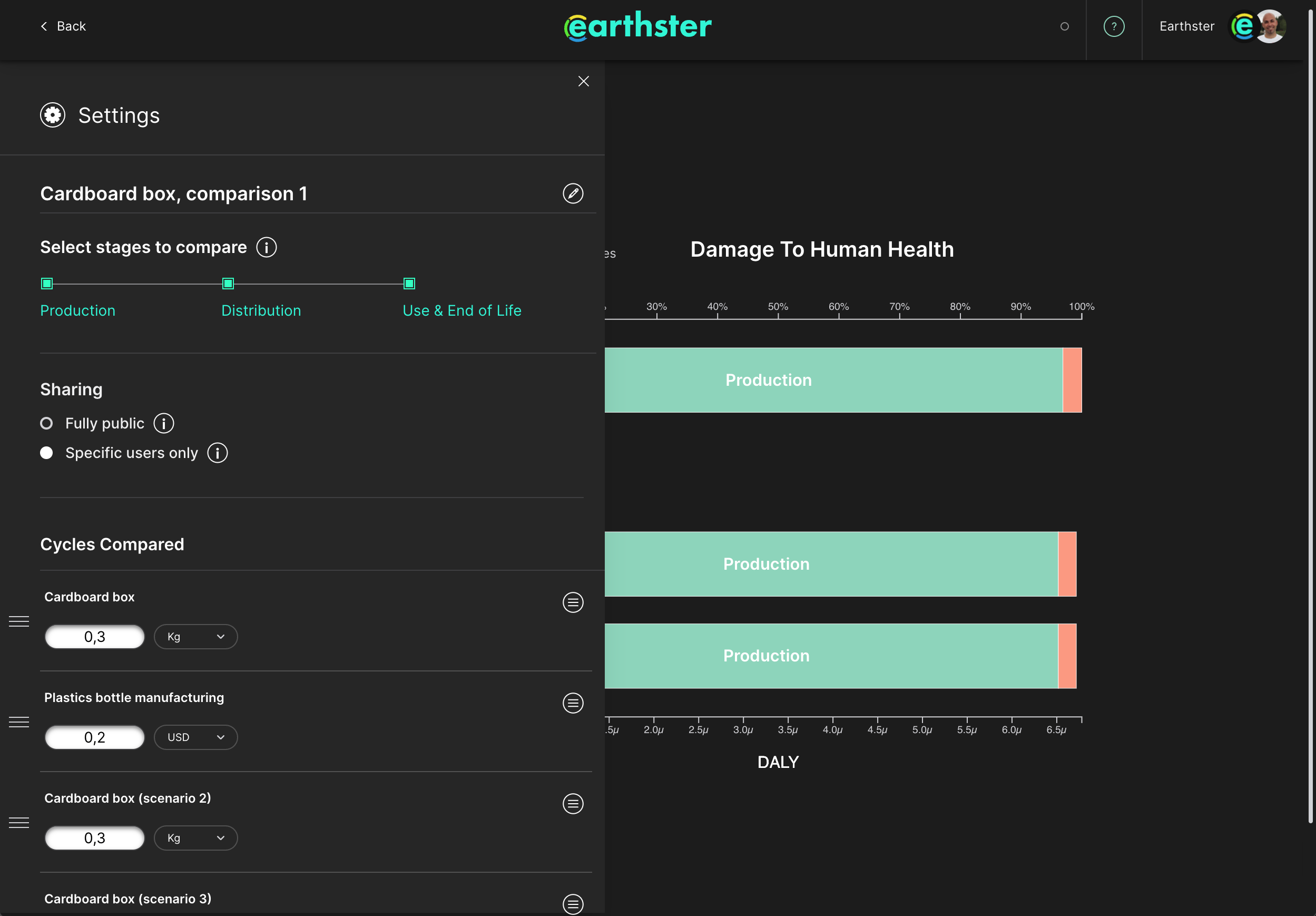This screenshot has height=916, width=1316.
Task: Click the info icon beside Specific users only
Action: click(x=217, y=453)
